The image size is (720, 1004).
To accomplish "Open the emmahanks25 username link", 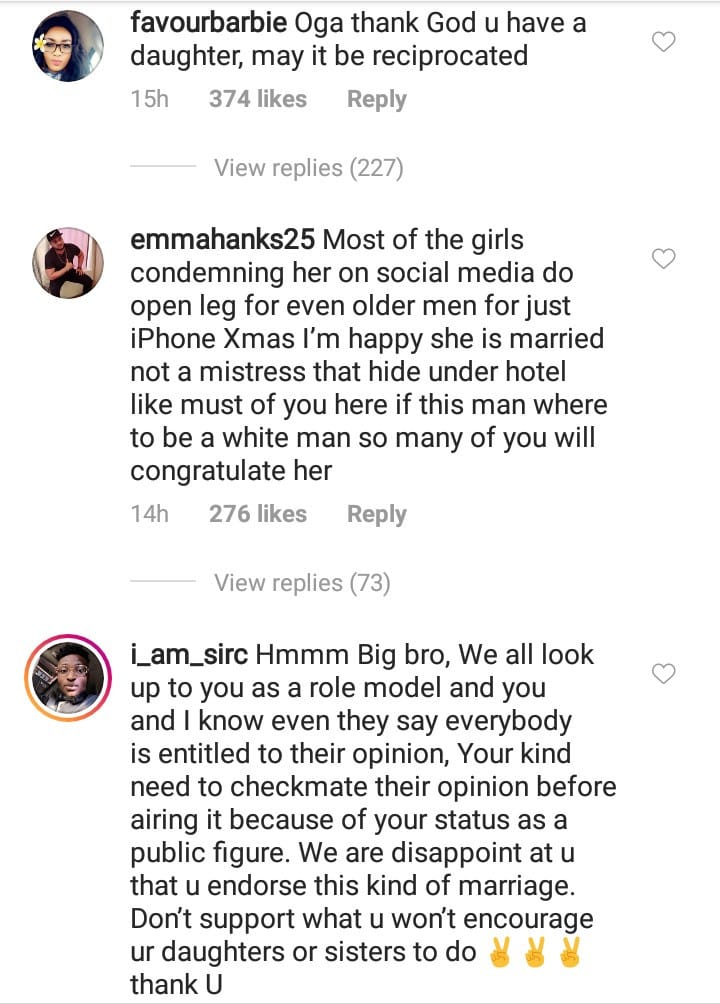I will [223, 241].
